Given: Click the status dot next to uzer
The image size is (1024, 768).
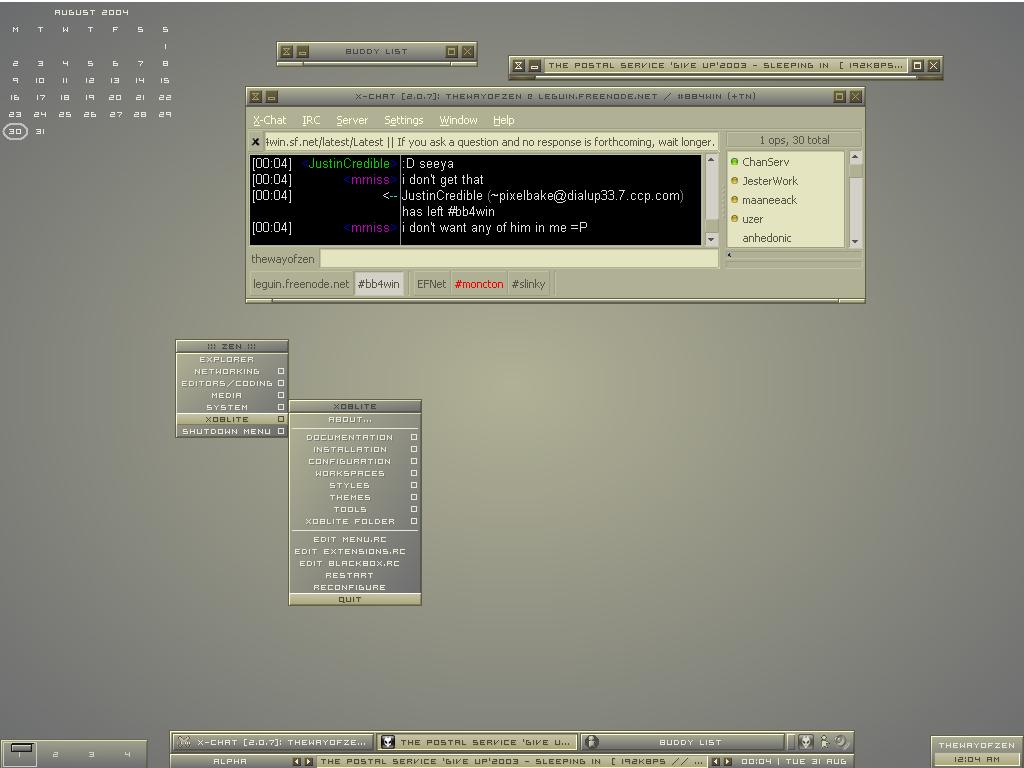Looking at the screenshot, I should pyautogui.click(x=734, y=218).
